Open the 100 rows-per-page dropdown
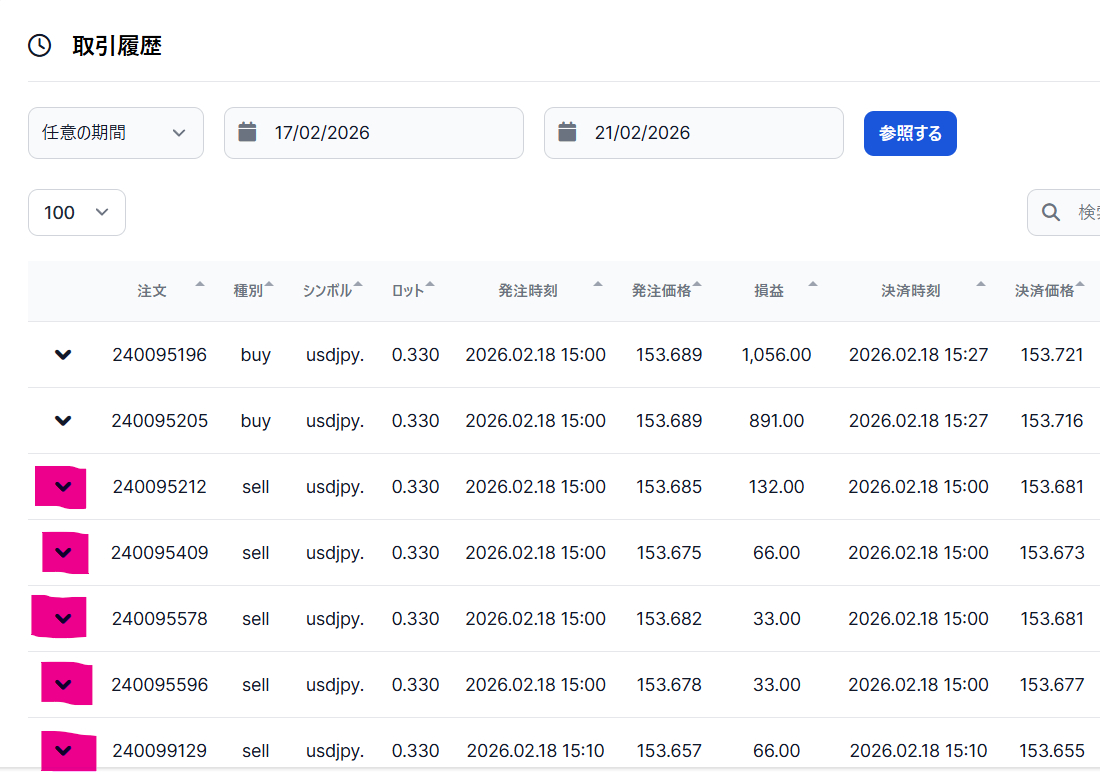The image size is (1100, 776). tap(77, 213)
